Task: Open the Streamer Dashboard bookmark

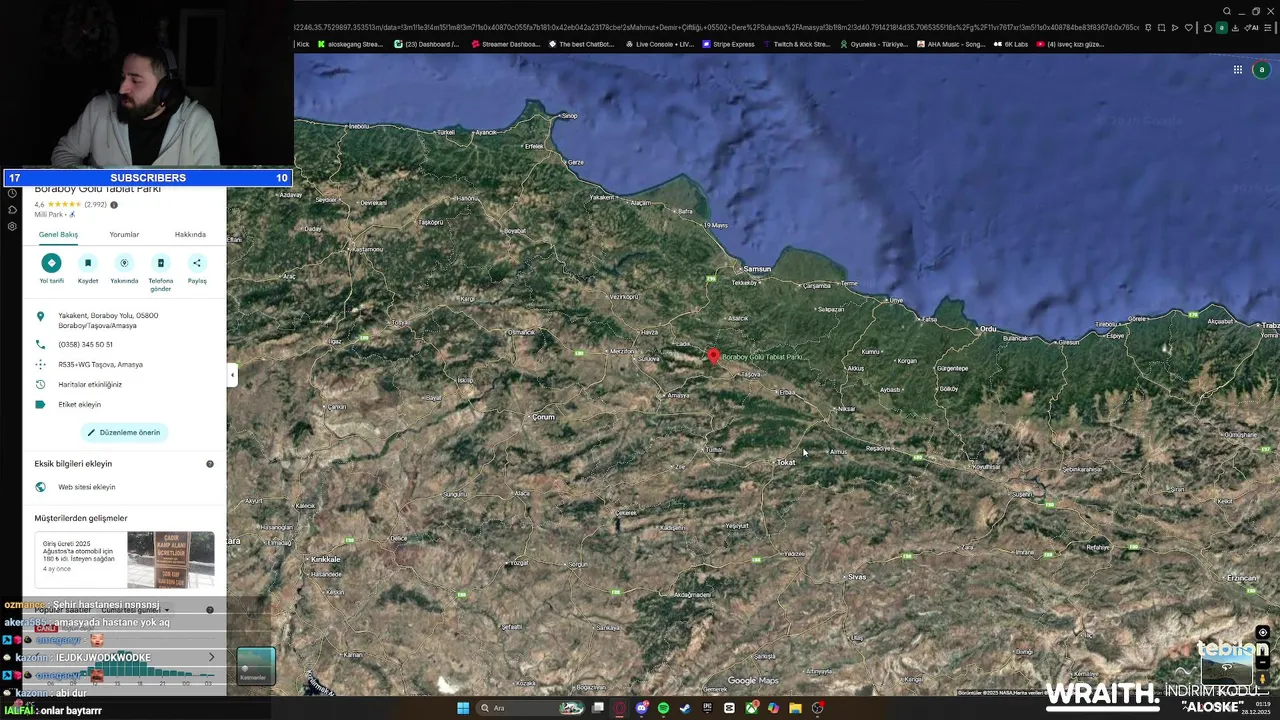Action: 506,44
